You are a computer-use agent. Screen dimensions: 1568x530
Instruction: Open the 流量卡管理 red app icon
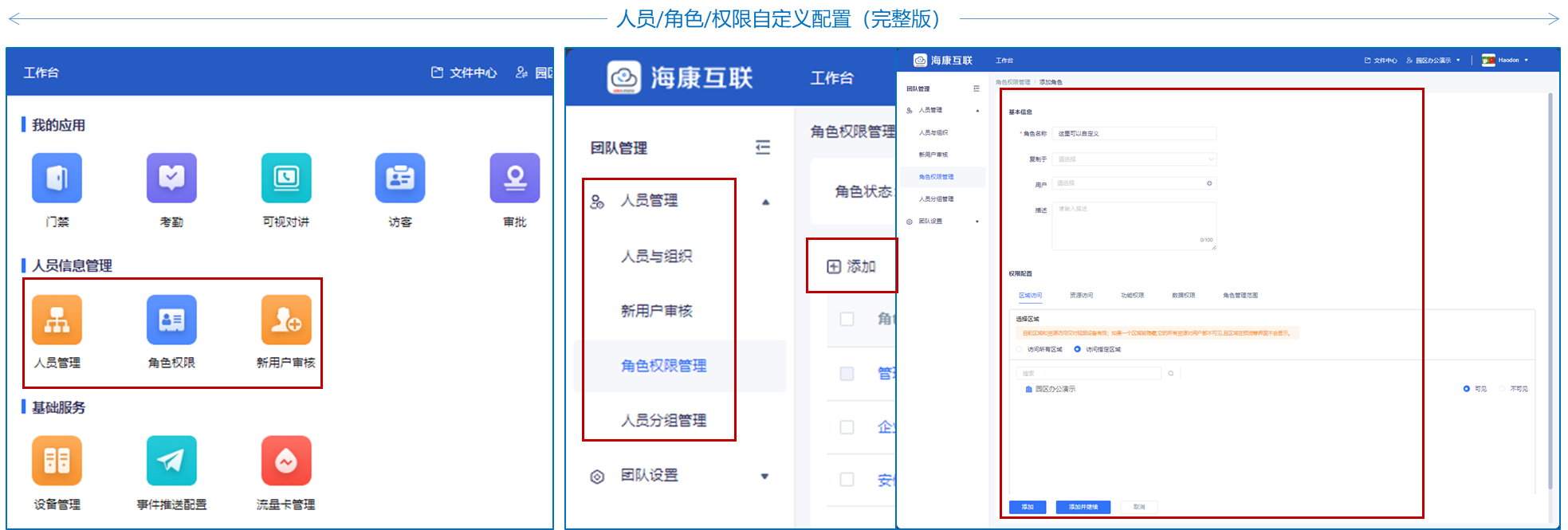286,461
